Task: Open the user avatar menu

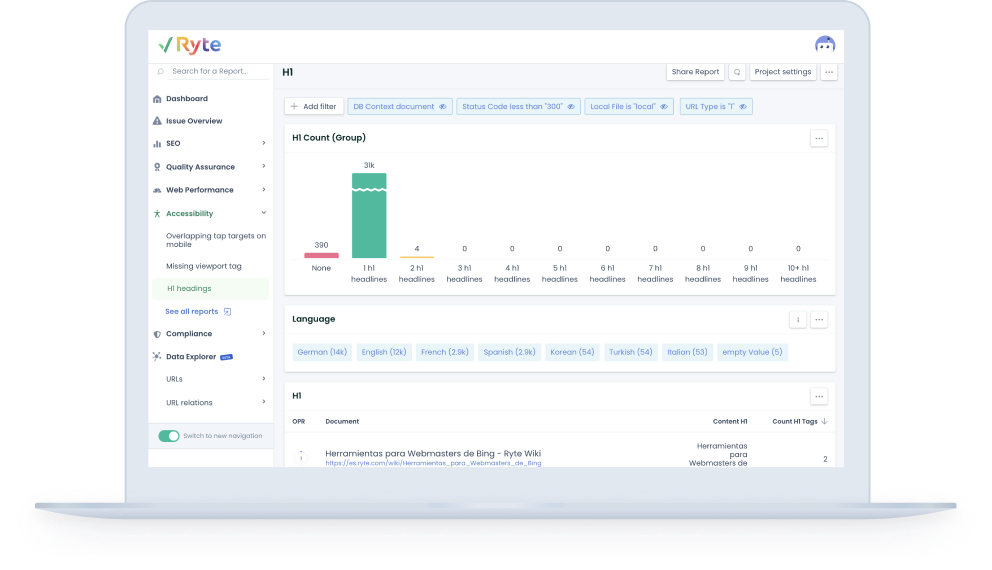Action: click(824, 45)
